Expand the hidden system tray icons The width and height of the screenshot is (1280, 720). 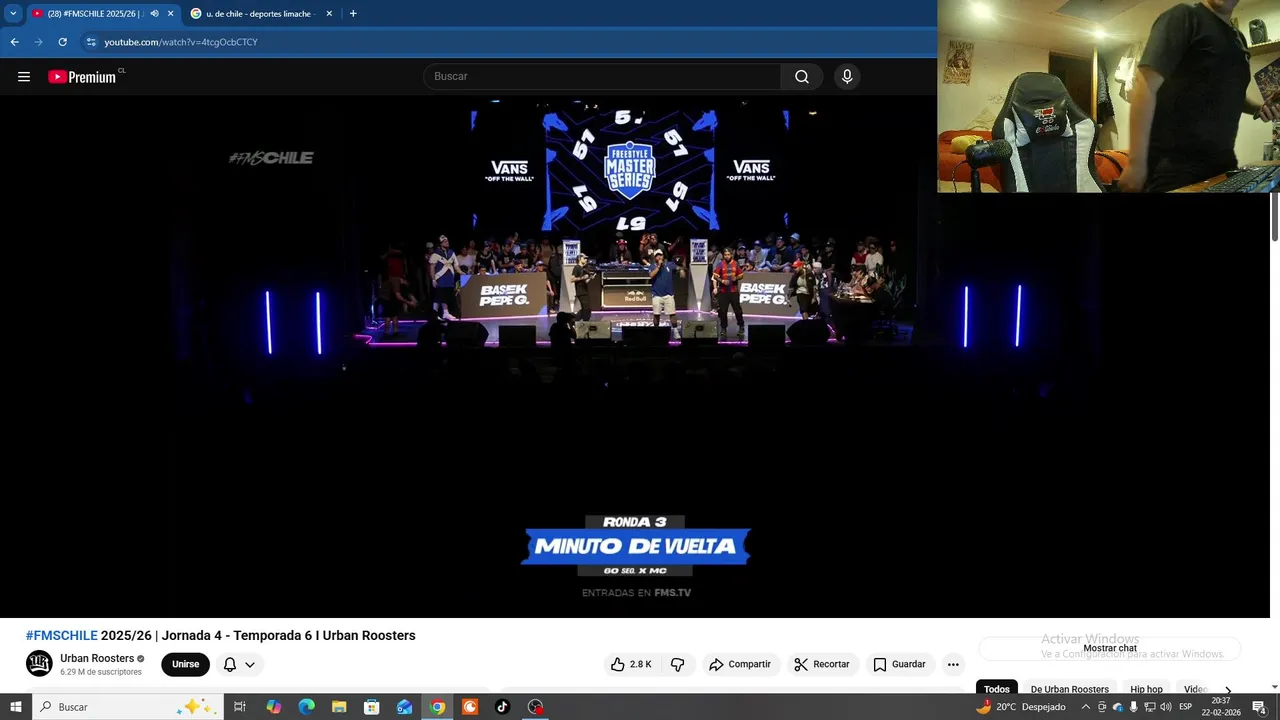[x=1086, y=707]
